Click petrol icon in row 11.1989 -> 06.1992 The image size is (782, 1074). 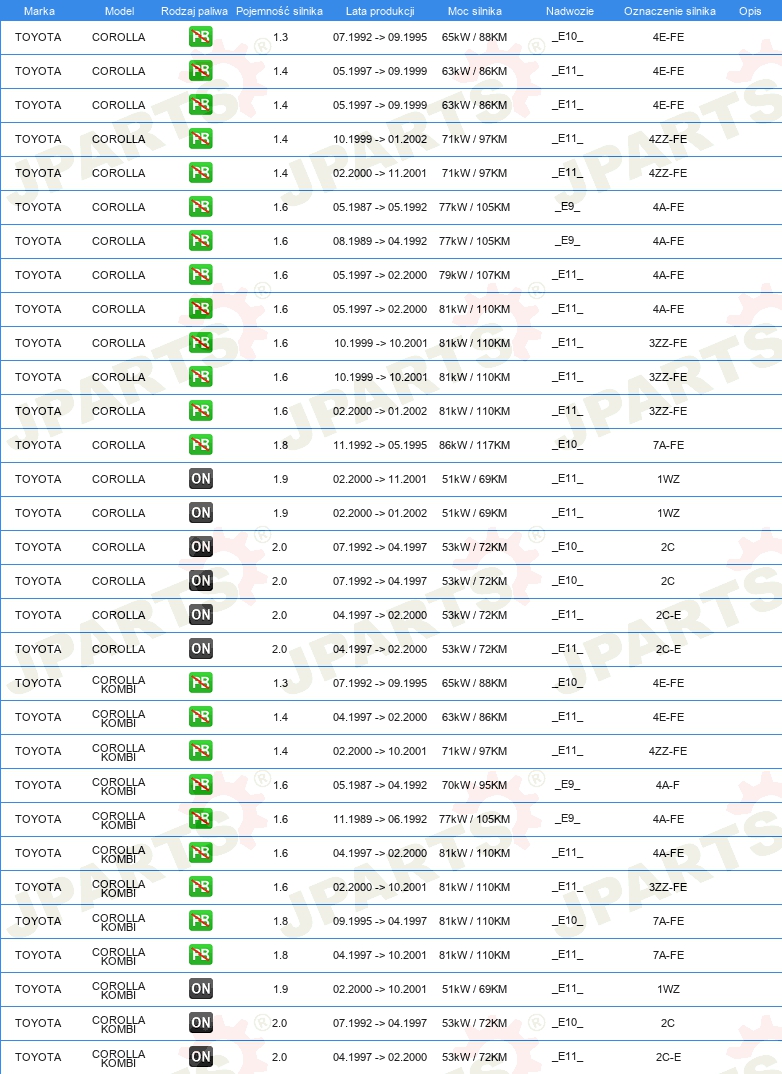click(x=201, y=819)
